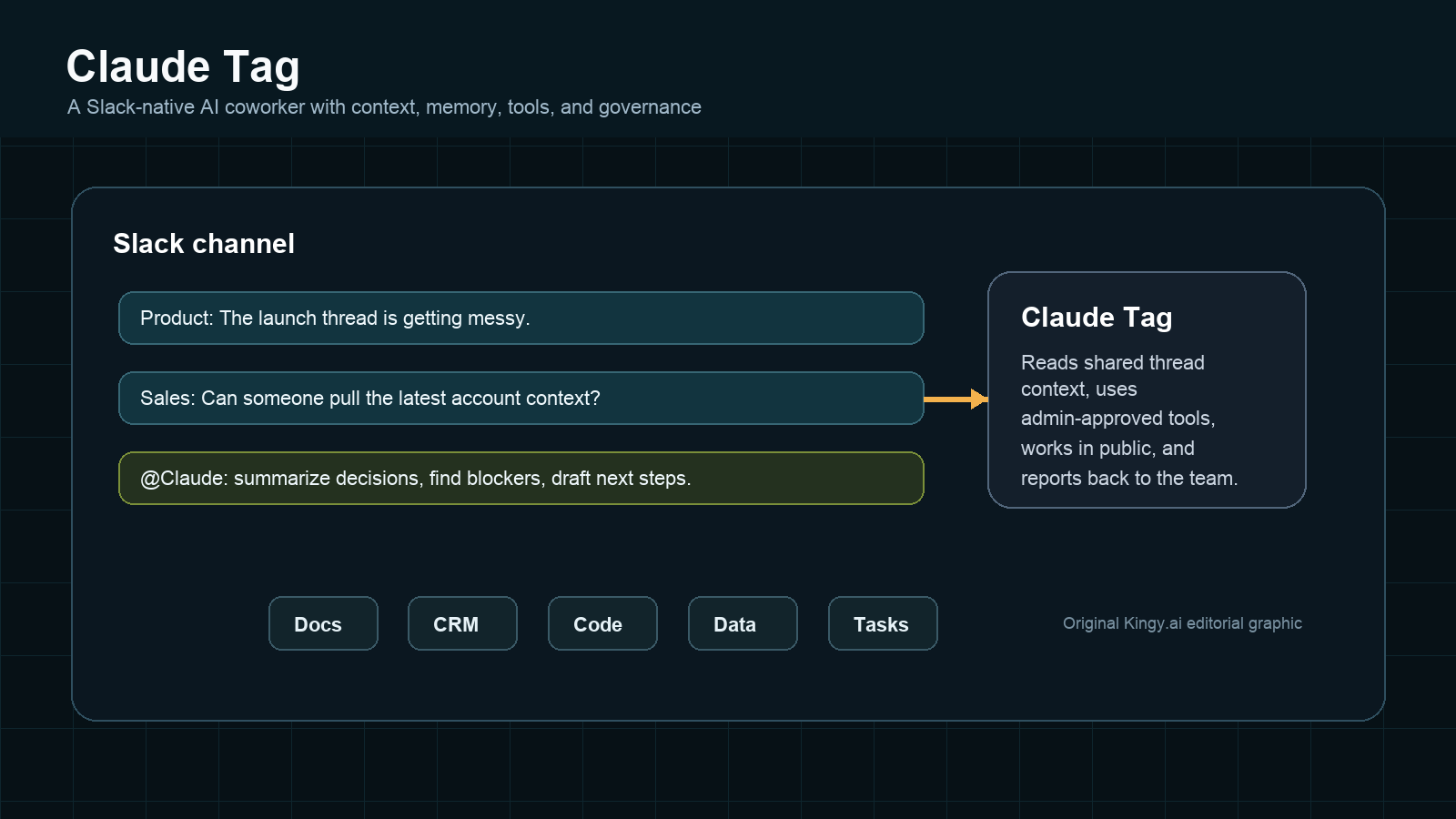Click the word 'governance' in subtitle

point(650,107)
